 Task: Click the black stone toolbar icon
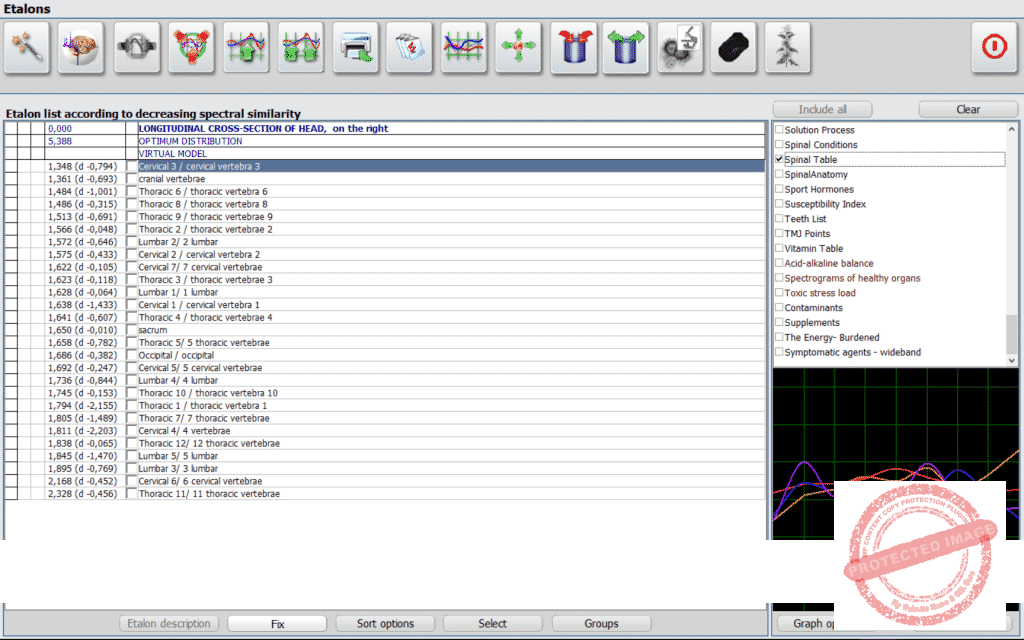coord(734,47)
